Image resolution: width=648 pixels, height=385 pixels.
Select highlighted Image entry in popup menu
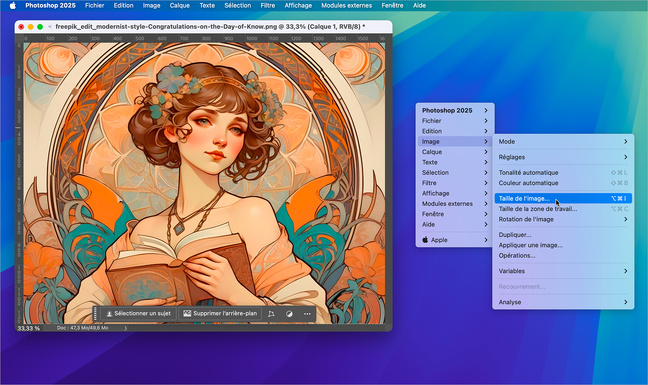tap(455, 141)
